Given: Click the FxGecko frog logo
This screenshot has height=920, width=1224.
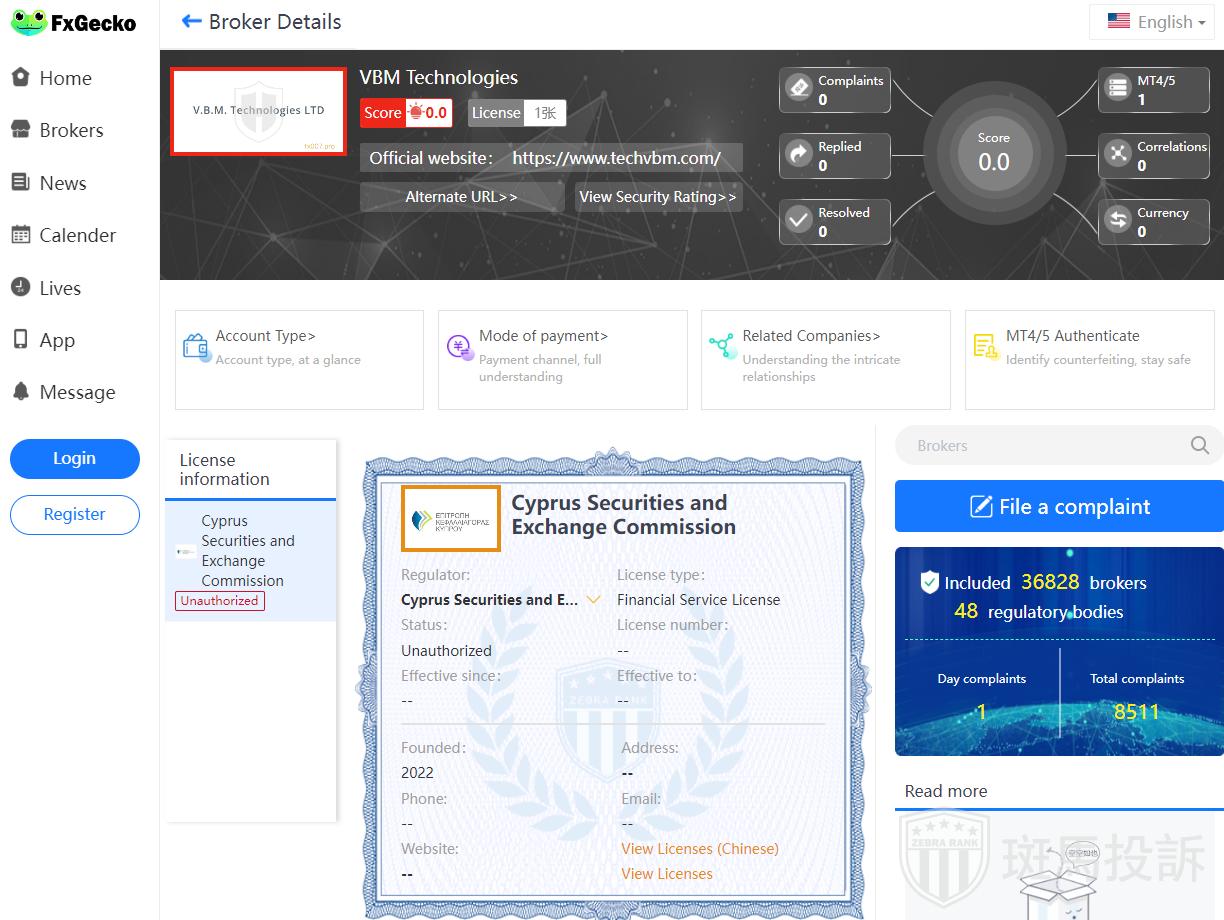Looking at the screenshot, I should [29, 22].
